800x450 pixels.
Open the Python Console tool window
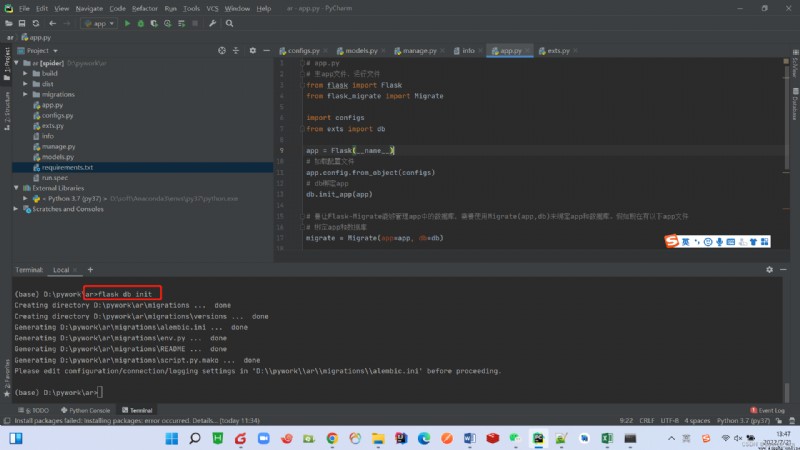tap(85, 410)
